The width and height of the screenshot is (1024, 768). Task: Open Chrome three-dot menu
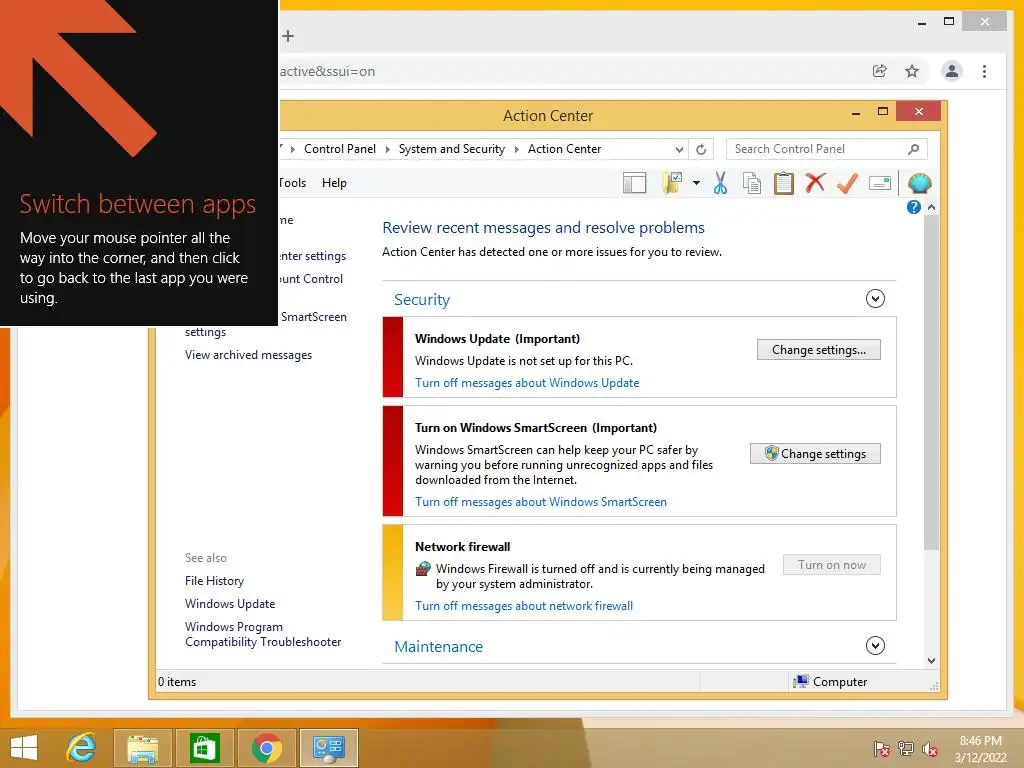[x=984, y=71]
